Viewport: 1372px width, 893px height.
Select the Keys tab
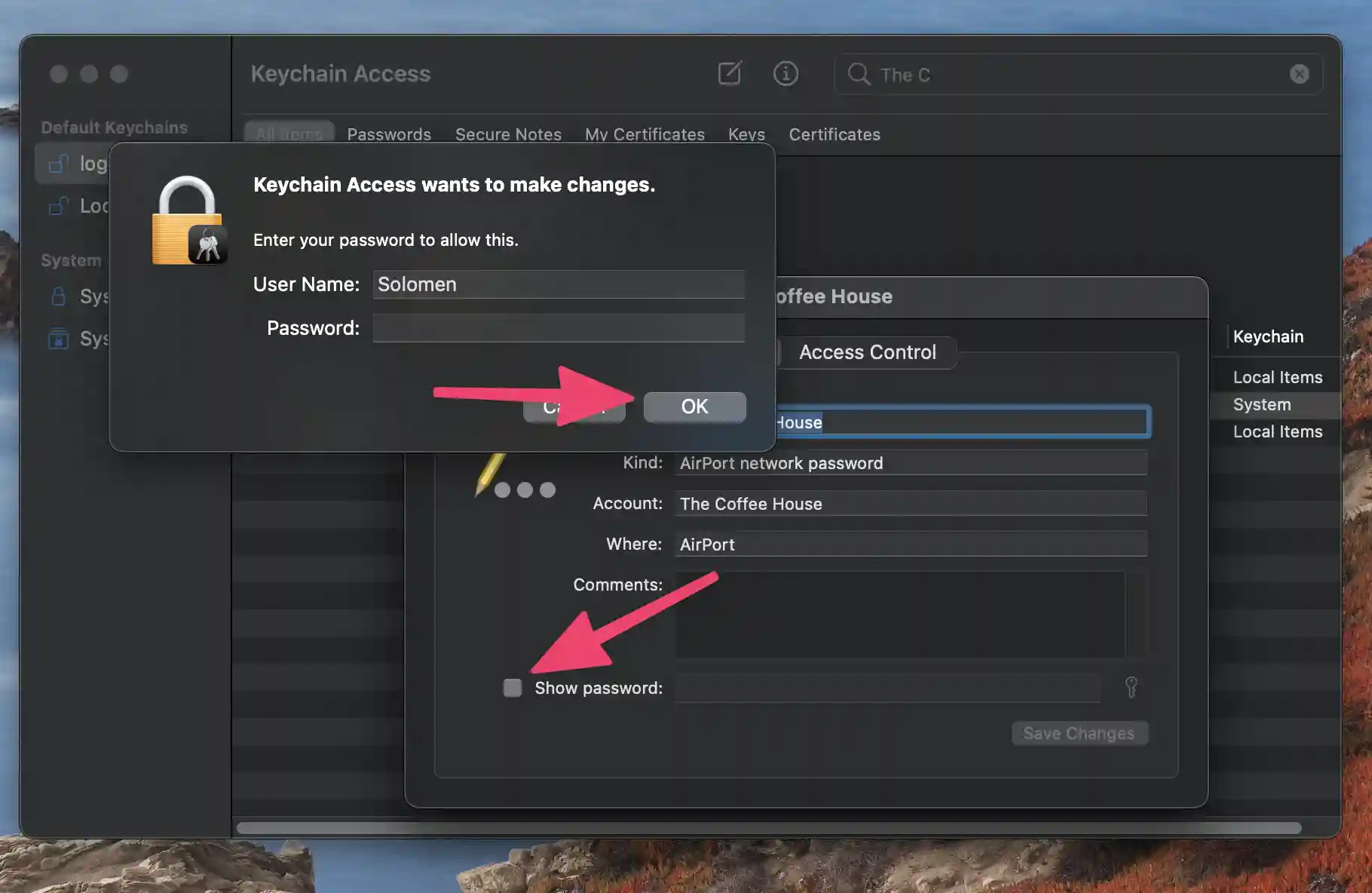[x=746, y=134]
